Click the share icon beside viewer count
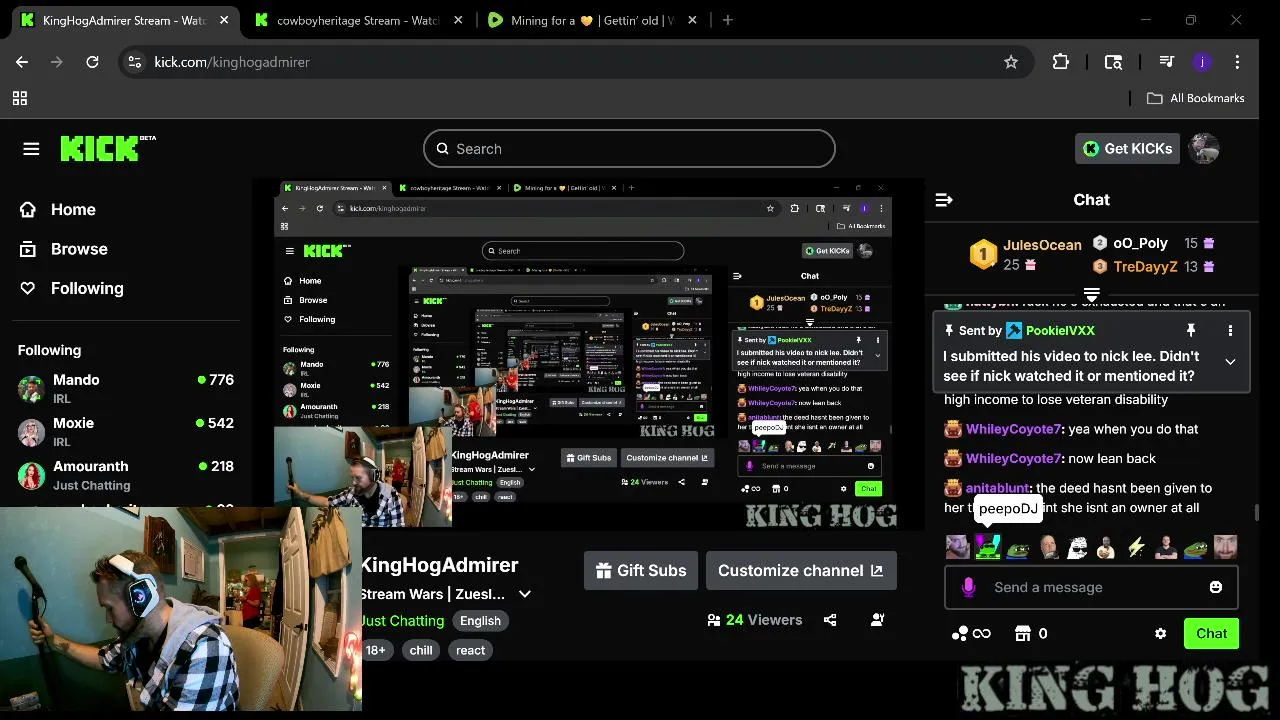Viewport: 1280px width, 720px height. tap(830, 620)
